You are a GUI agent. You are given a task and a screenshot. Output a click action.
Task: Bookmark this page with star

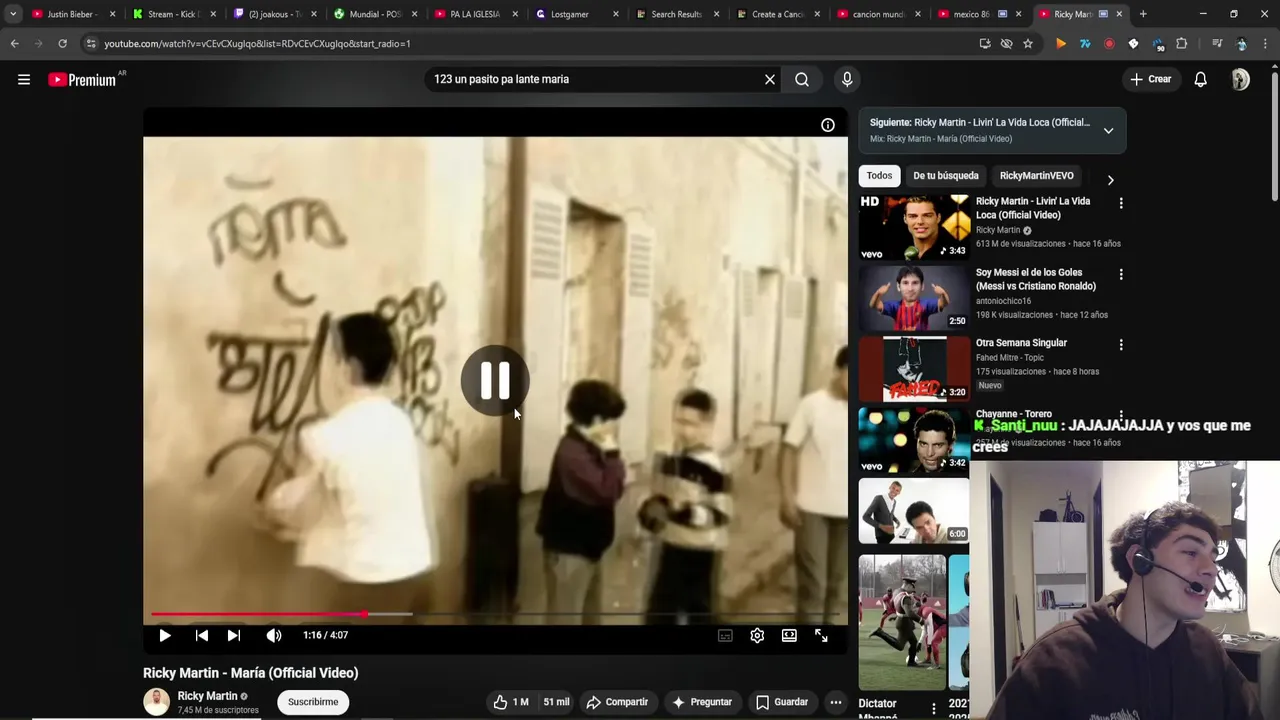coord(1028,44)
